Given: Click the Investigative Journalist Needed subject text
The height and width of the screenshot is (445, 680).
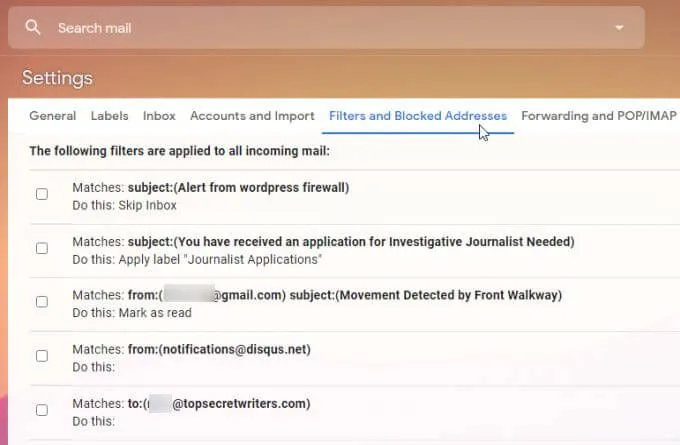Looking at the screenshot, I should 351,242.
